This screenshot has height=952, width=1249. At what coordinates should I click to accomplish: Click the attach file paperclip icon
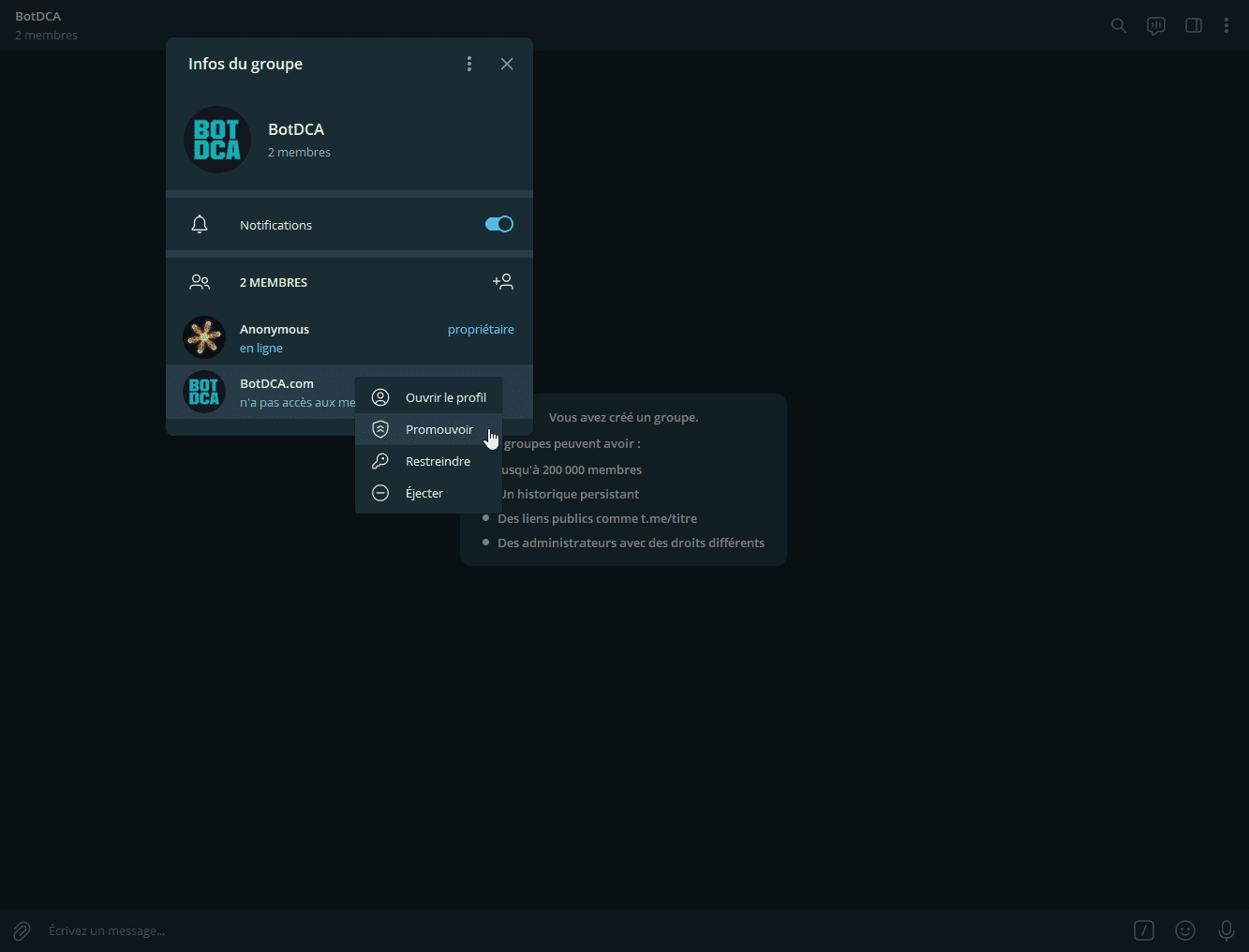(x=22, y=930)
